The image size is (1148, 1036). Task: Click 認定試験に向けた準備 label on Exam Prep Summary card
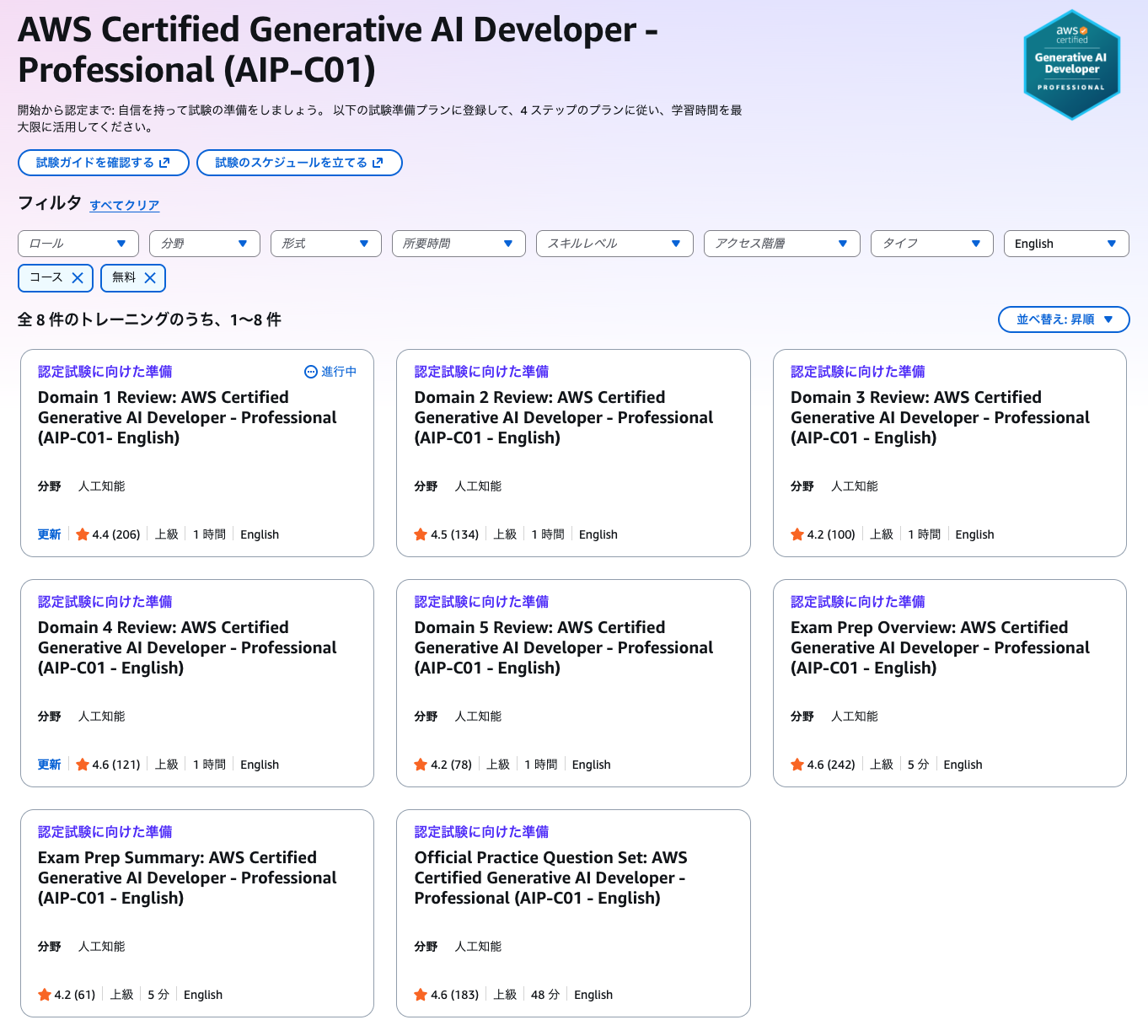[x=105, y=832]
